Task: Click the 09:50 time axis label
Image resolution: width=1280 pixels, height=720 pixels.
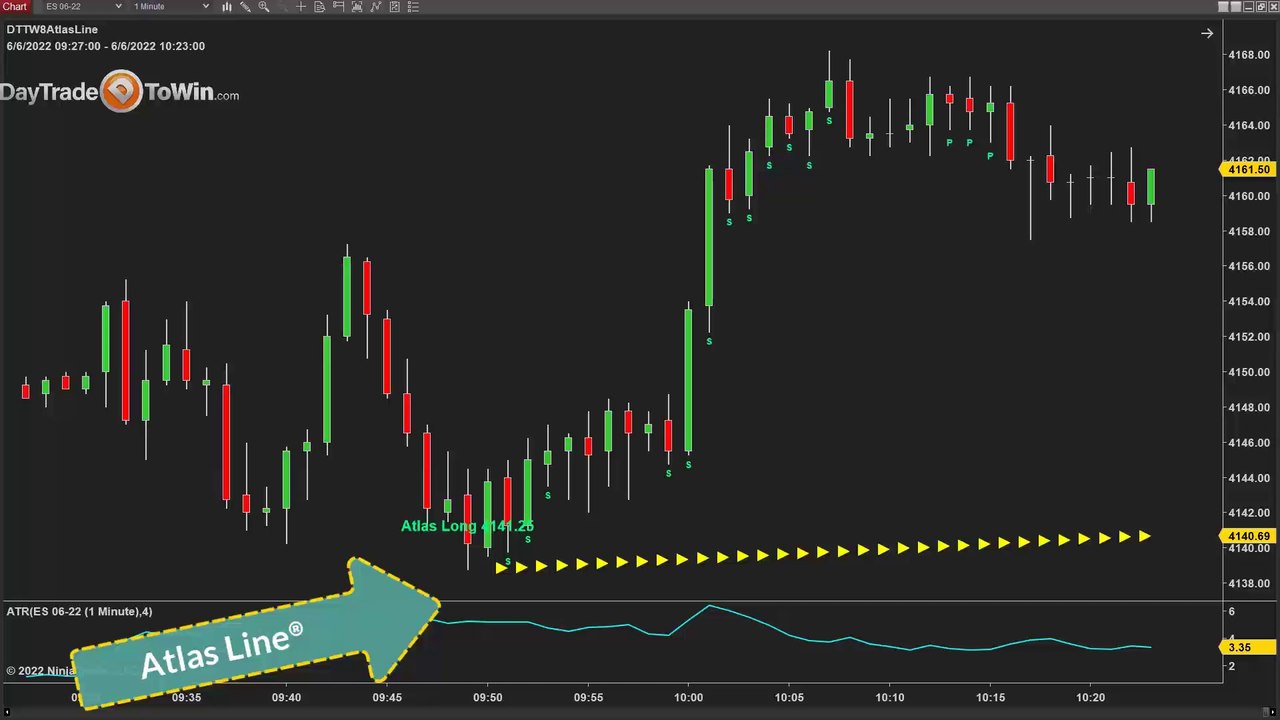Action: click(487, 697)
